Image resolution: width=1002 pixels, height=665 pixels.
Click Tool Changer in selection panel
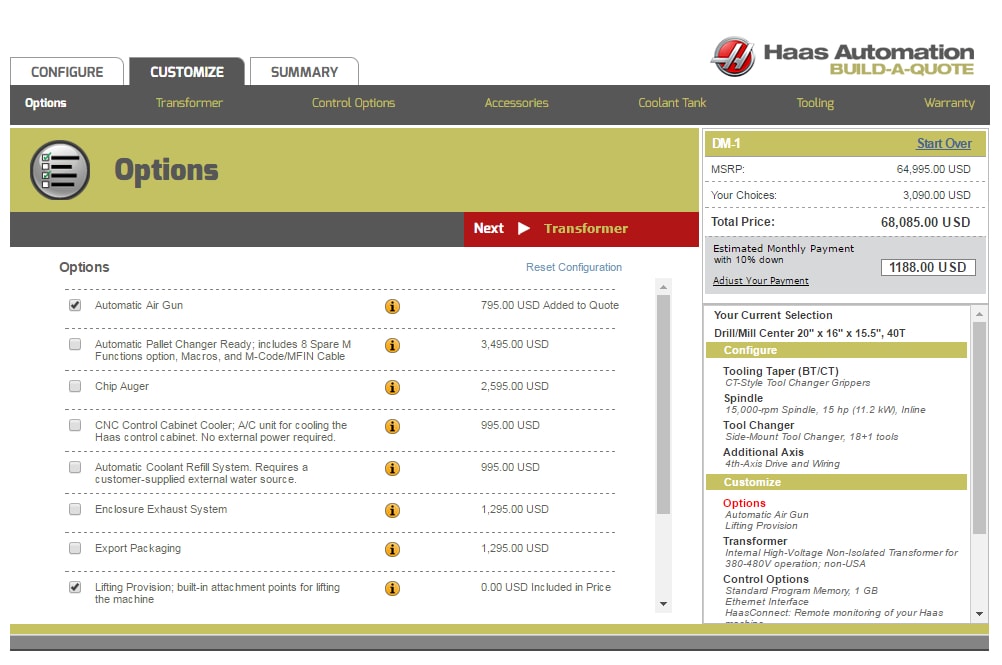click(x=759, y=425)
